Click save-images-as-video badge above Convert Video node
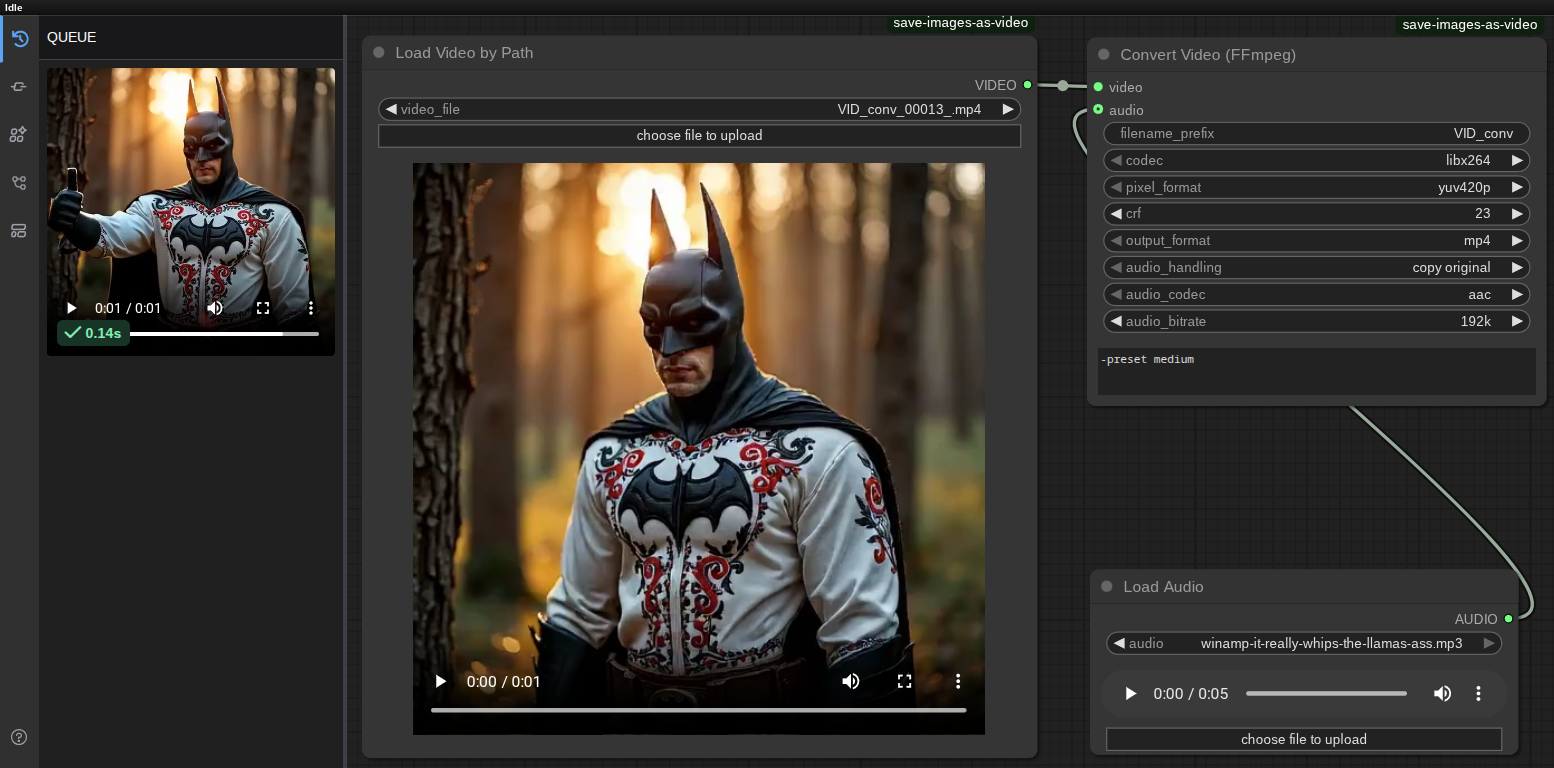 [1469, 24]
